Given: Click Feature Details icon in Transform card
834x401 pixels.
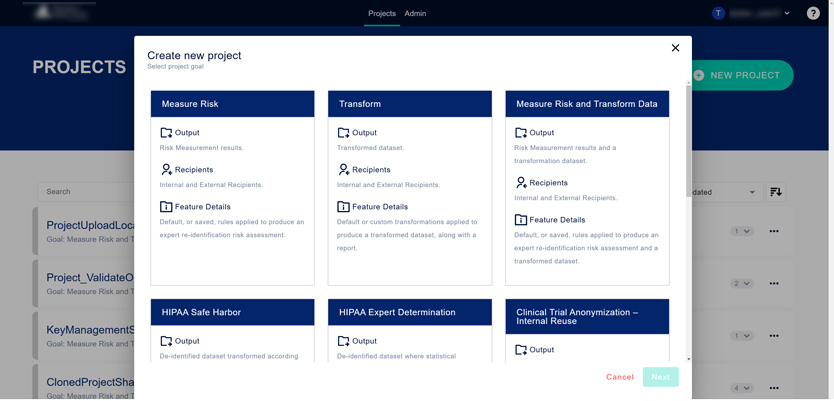Looking at the screenshot, I should click(343, 207).
